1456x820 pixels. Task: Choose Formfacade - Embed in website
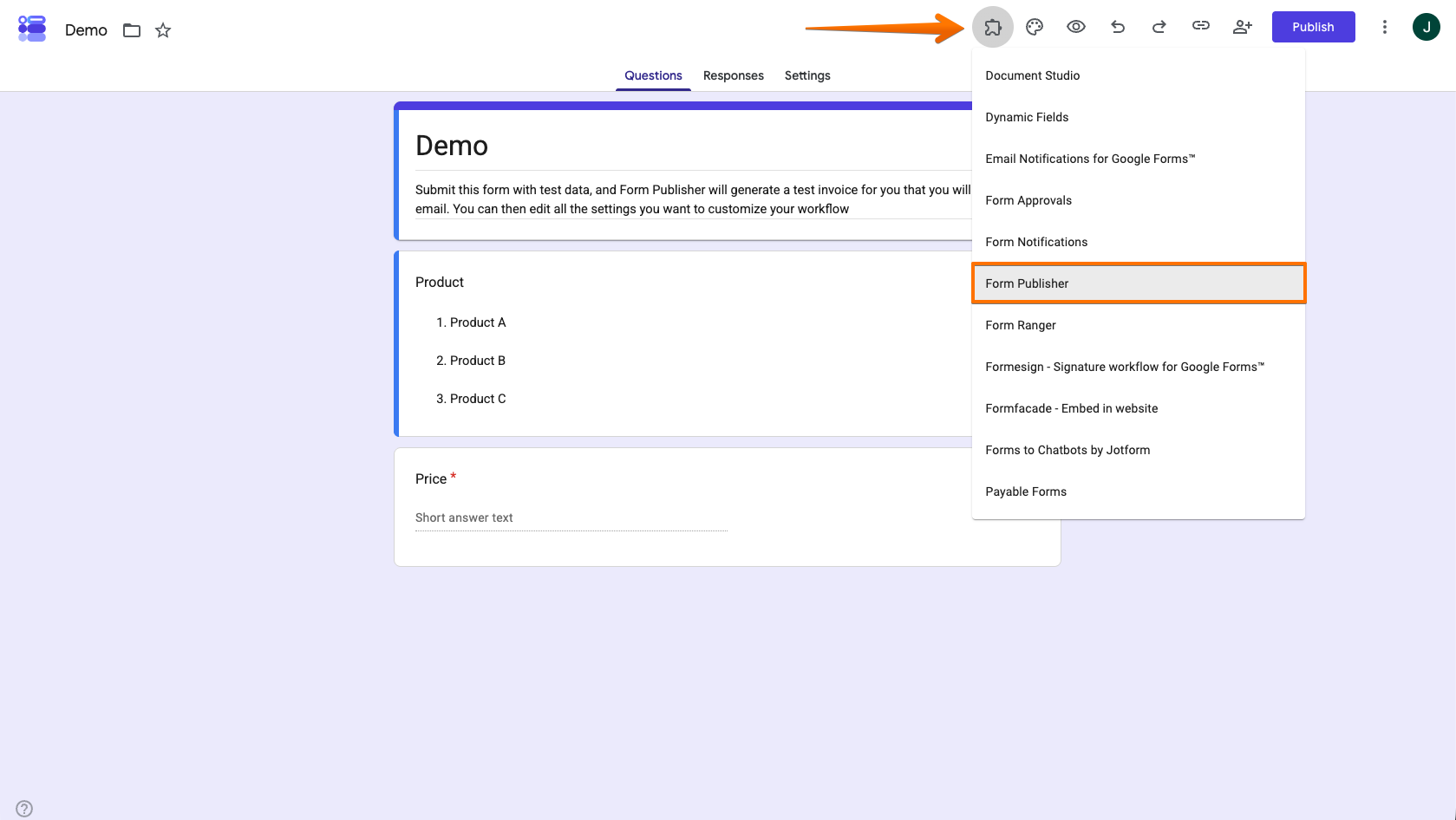coord(1139,408)
